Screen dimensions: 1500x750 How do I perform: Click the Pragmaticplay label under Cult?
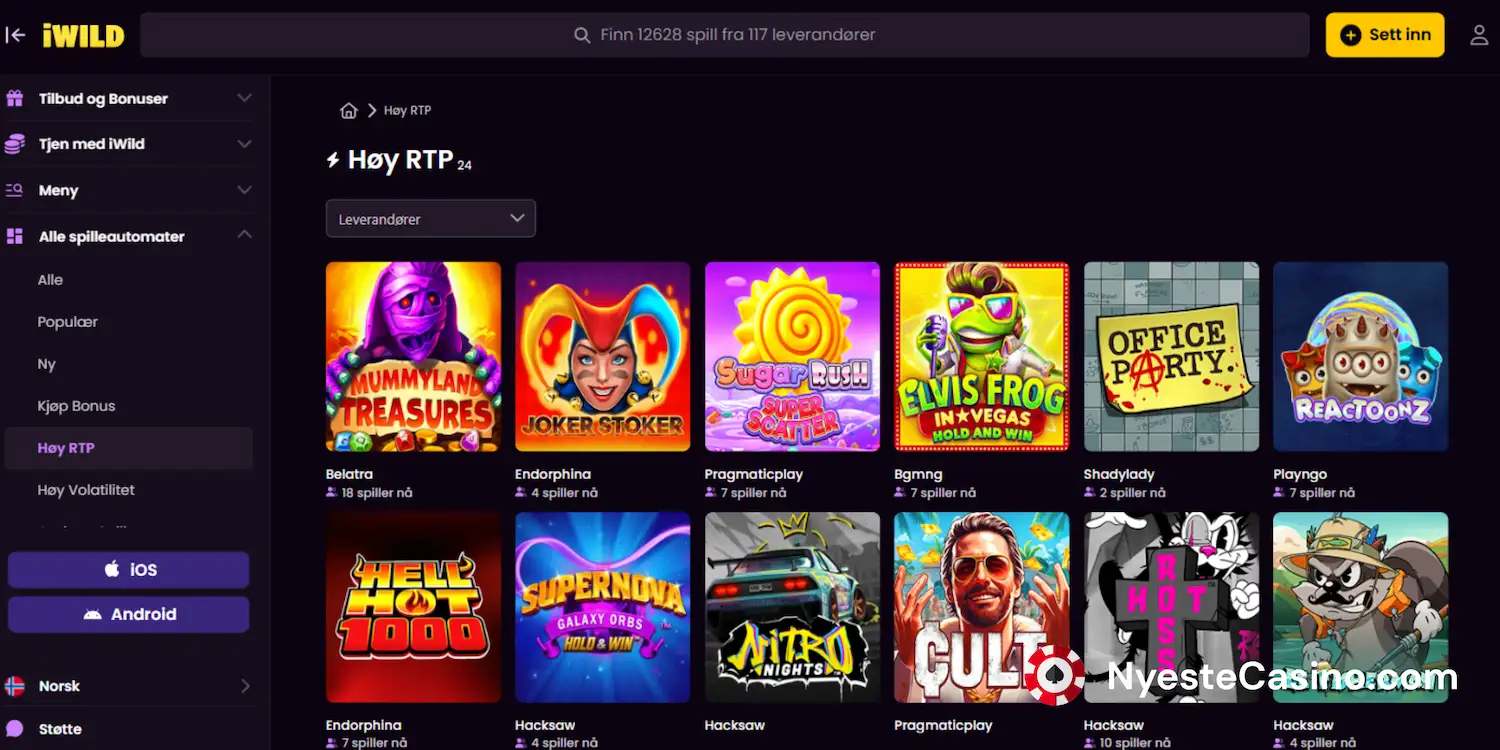click(943, 725)
